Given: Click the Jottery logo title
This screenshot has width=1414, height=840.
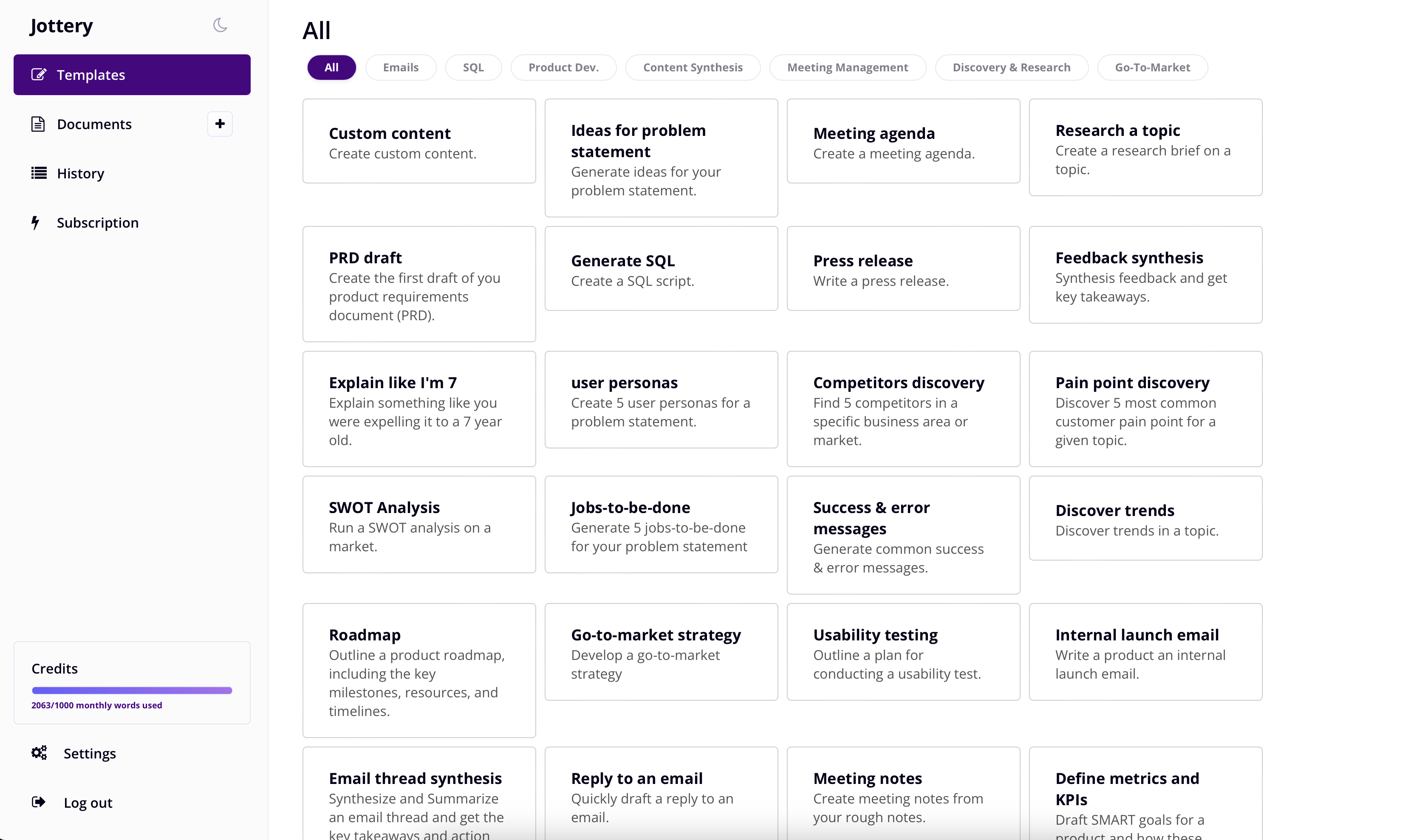Looking at the screenshot, I should pyautogui.click(x=61, y=25).
